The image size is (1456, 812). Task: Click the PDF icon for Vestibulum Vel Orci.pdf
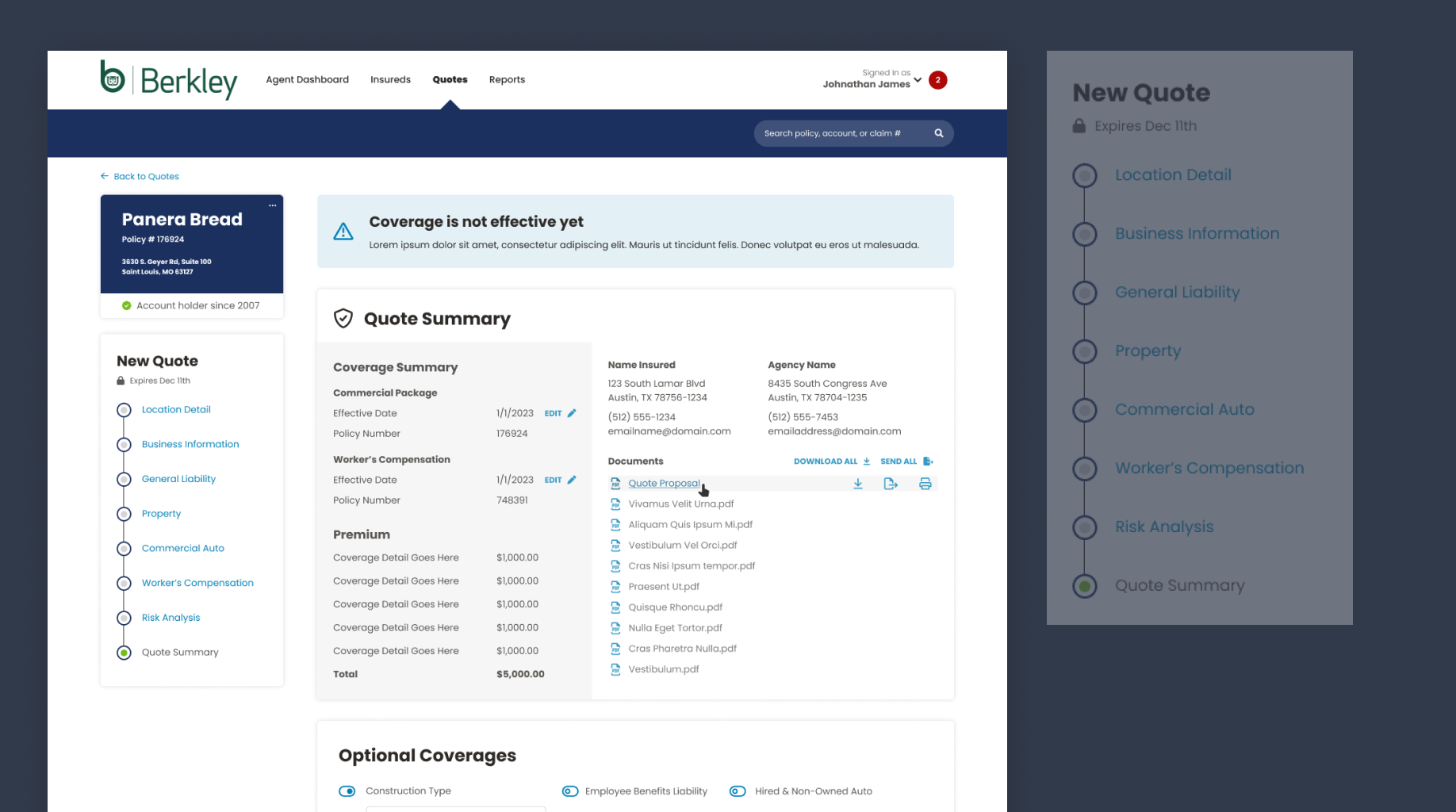click(615, 546)
